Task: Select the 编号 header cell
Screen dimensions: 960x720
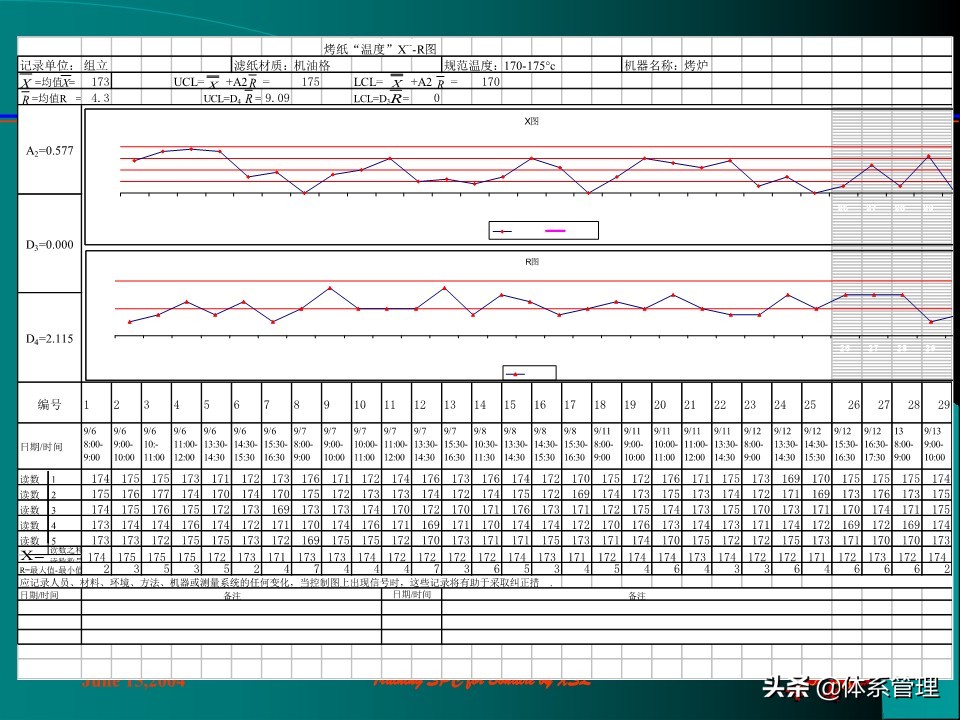Action: [50, 405]
